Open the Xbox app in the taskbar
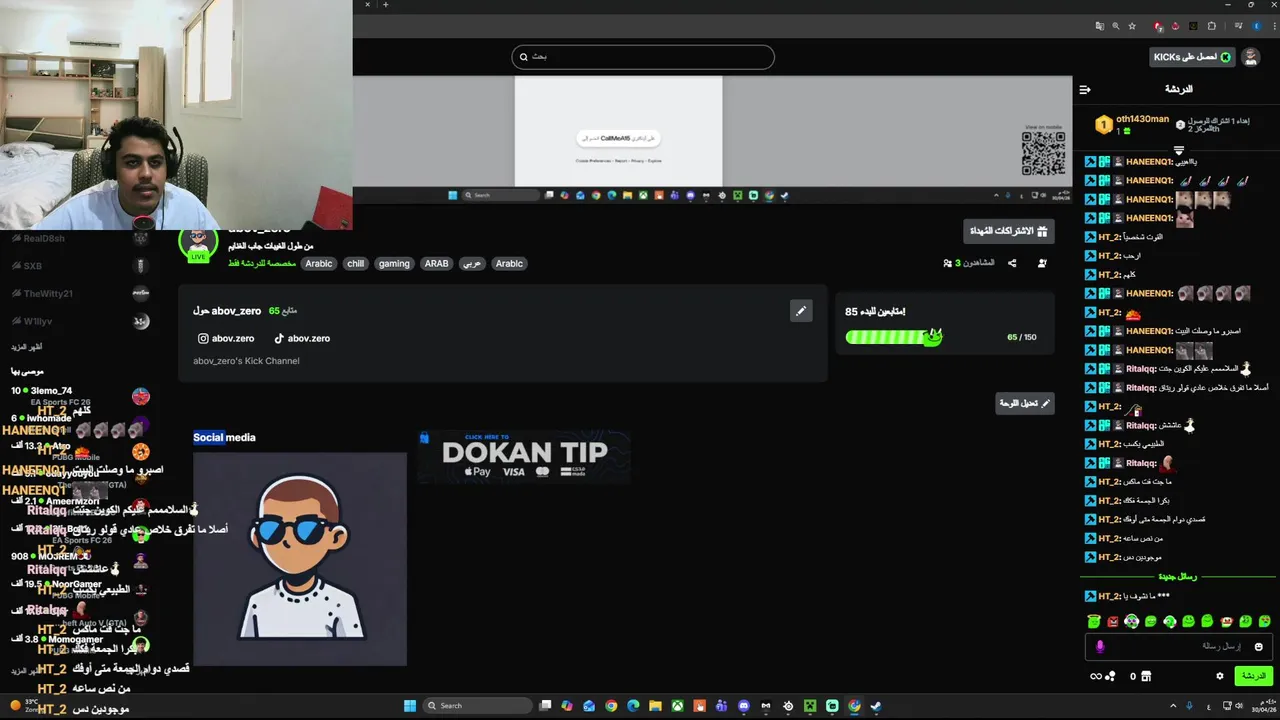 point(677,706)
